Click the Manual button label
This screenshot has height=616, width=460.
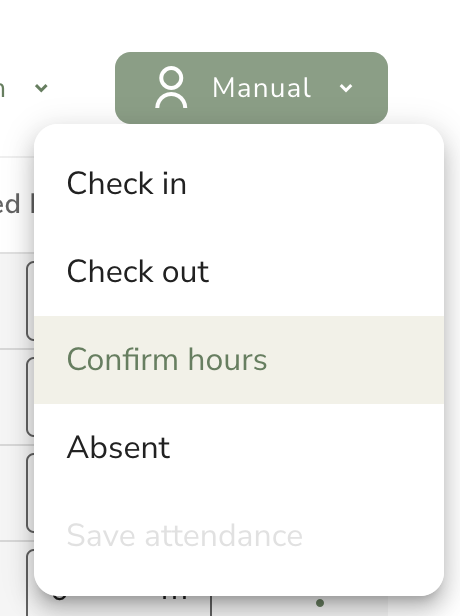(x=262, y=87)
